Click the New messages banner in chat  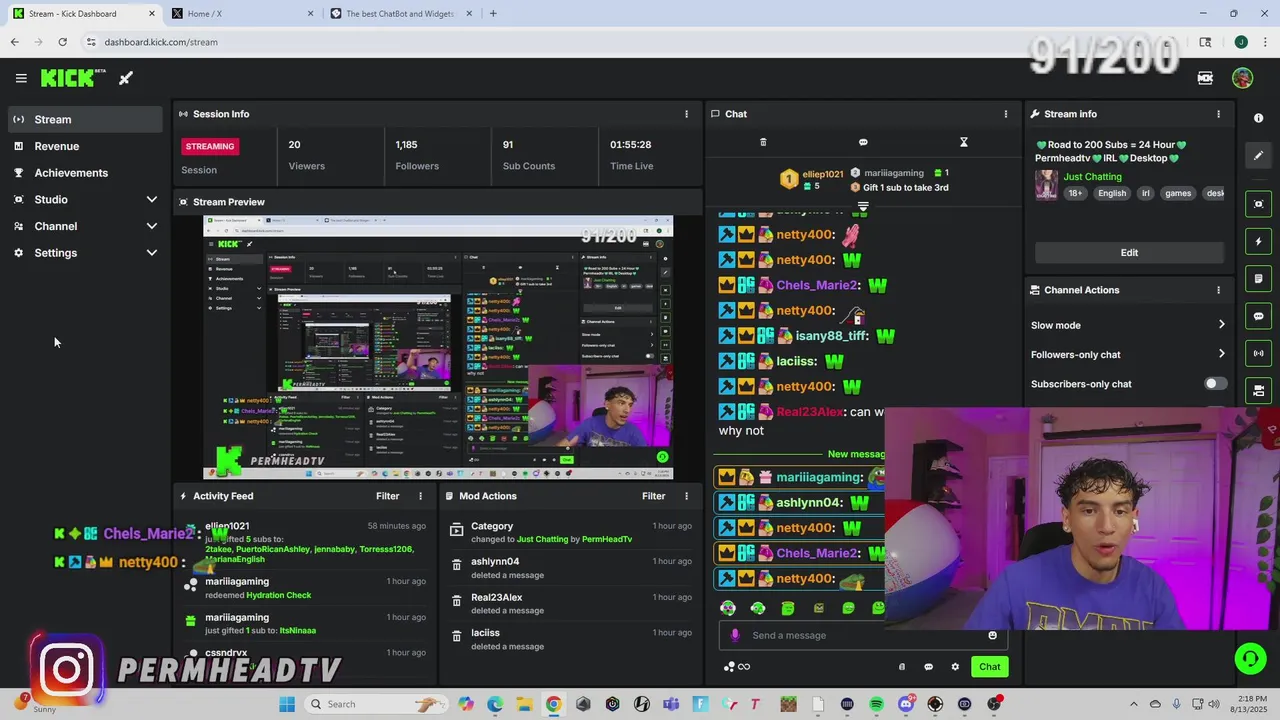click(855, 454)
